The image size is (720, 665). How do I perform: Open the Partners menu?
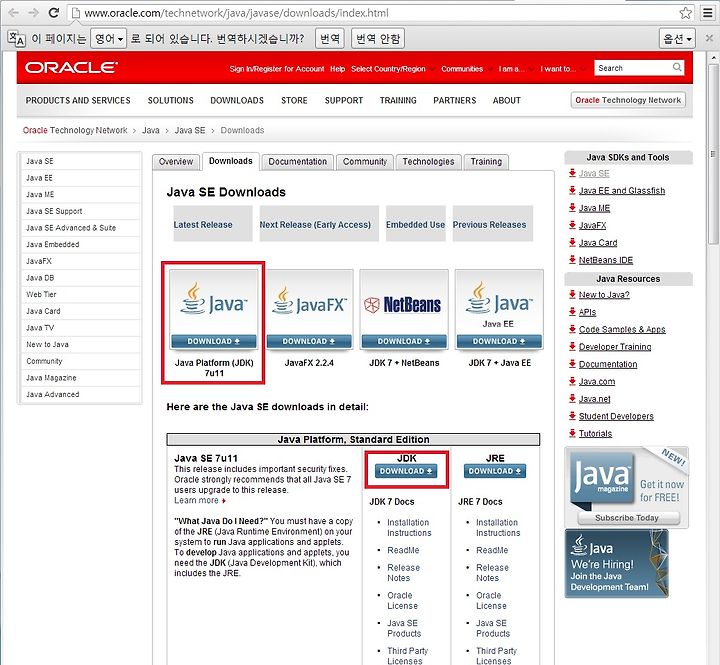tap(455, 100)
